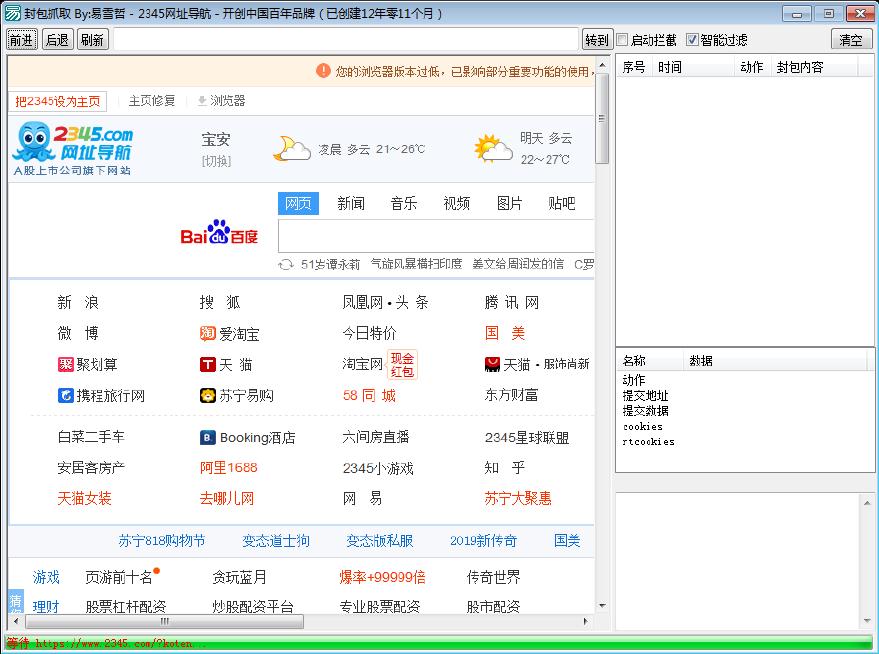The image size is (879, 654).
Task: Click the 天猫·服饰尚新 cat icon
Action: click(x=492, y=364)
